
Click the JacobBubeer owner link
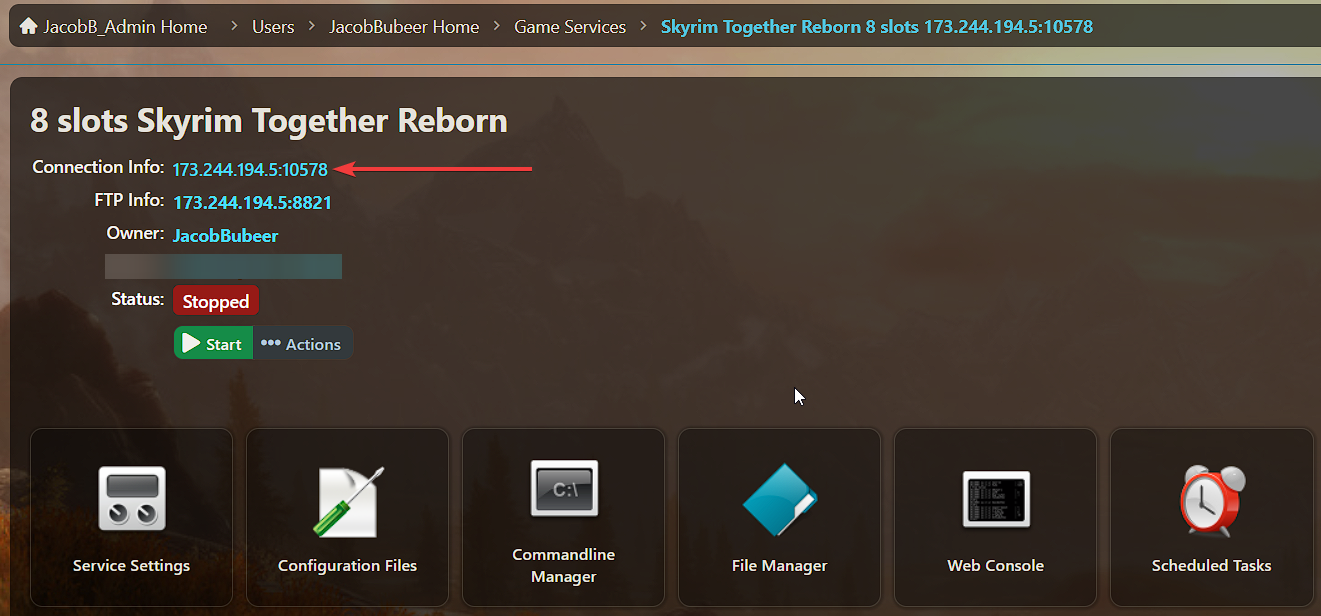(225, 236)
